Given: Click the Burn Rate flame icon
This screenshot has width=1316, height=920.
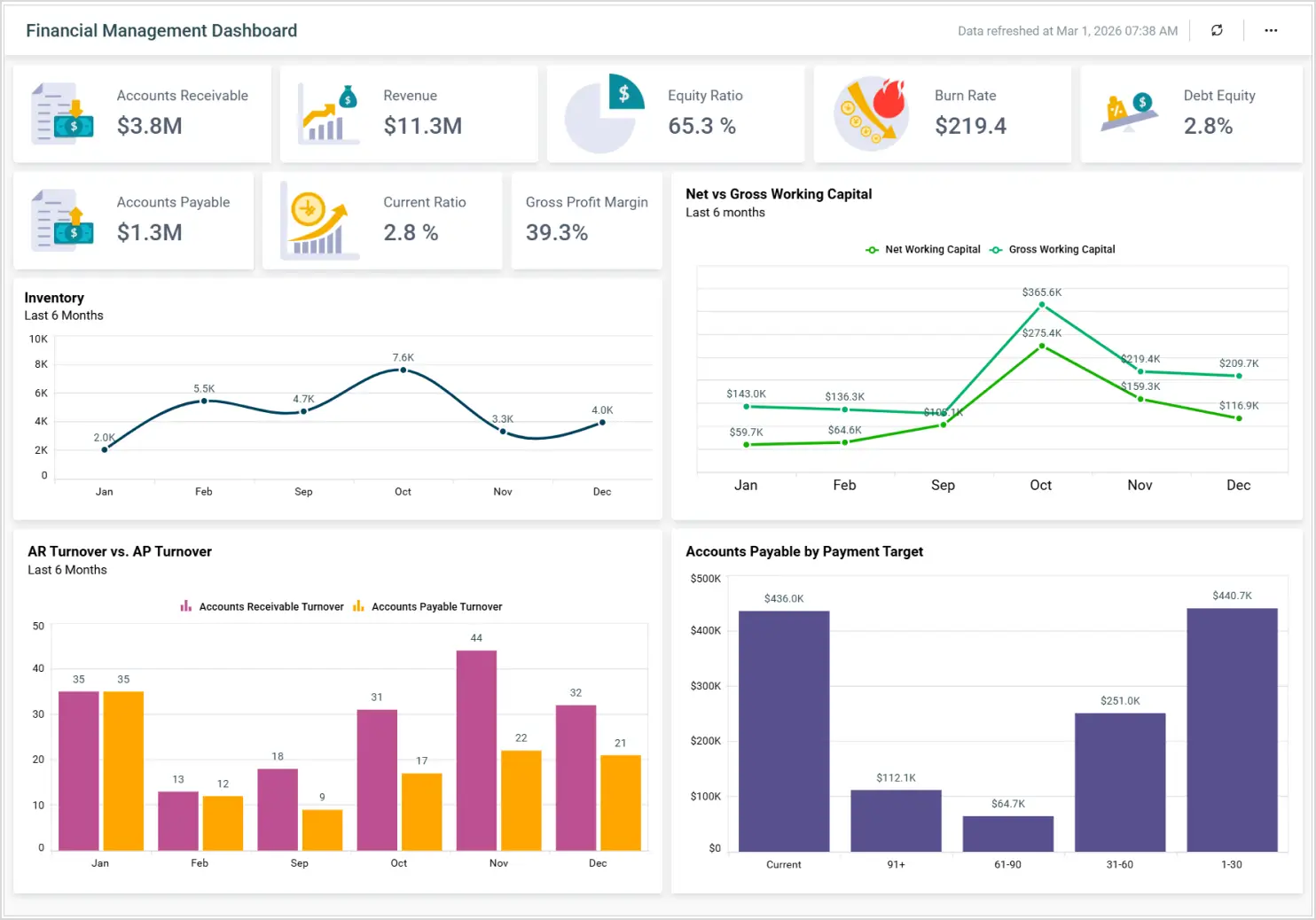Looking at the screenshot, I should point(871,113).
